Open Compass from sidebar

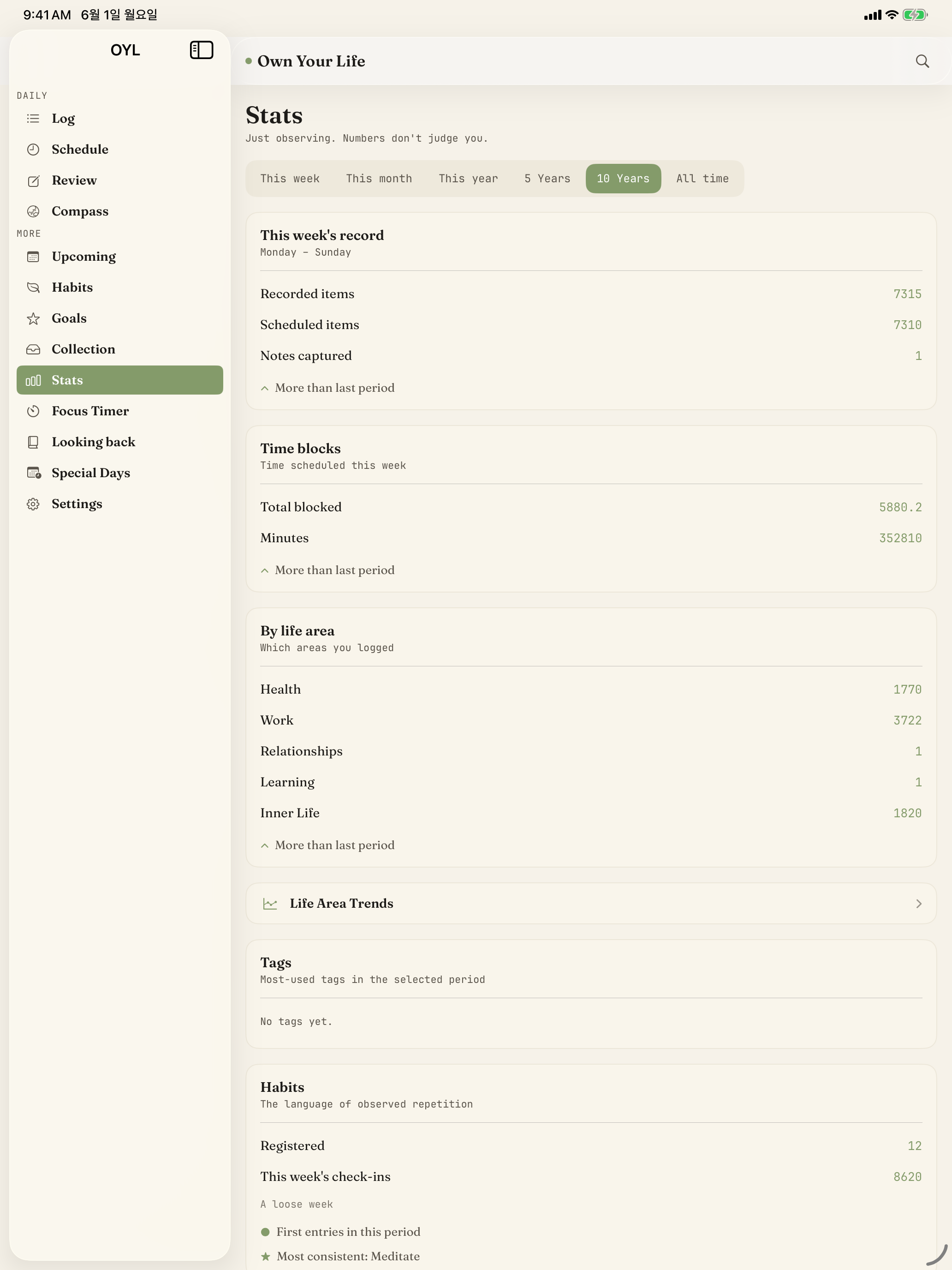click(119, 211)
